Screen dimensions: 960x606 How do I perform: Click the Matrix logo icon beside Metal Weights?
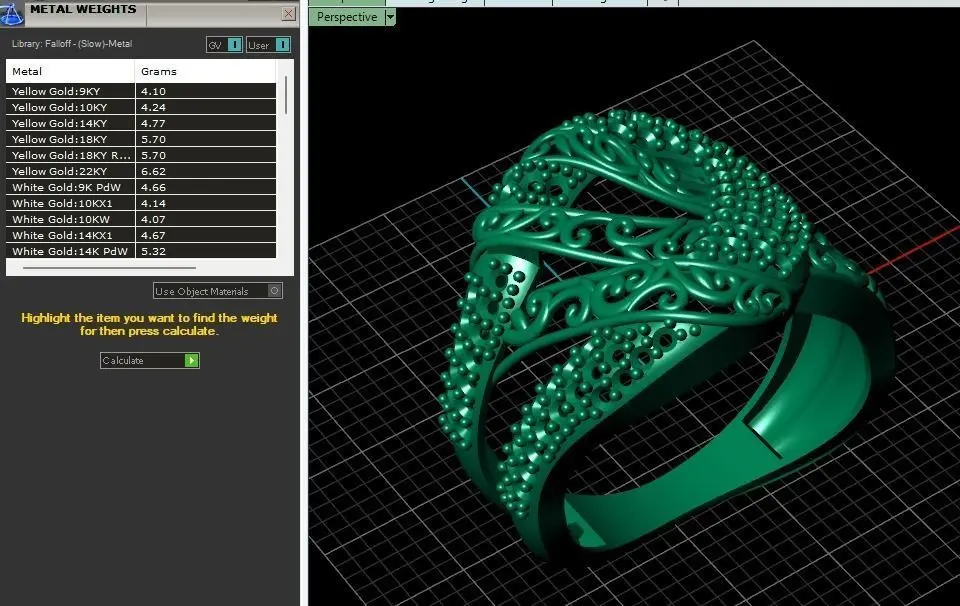[11, 13]
